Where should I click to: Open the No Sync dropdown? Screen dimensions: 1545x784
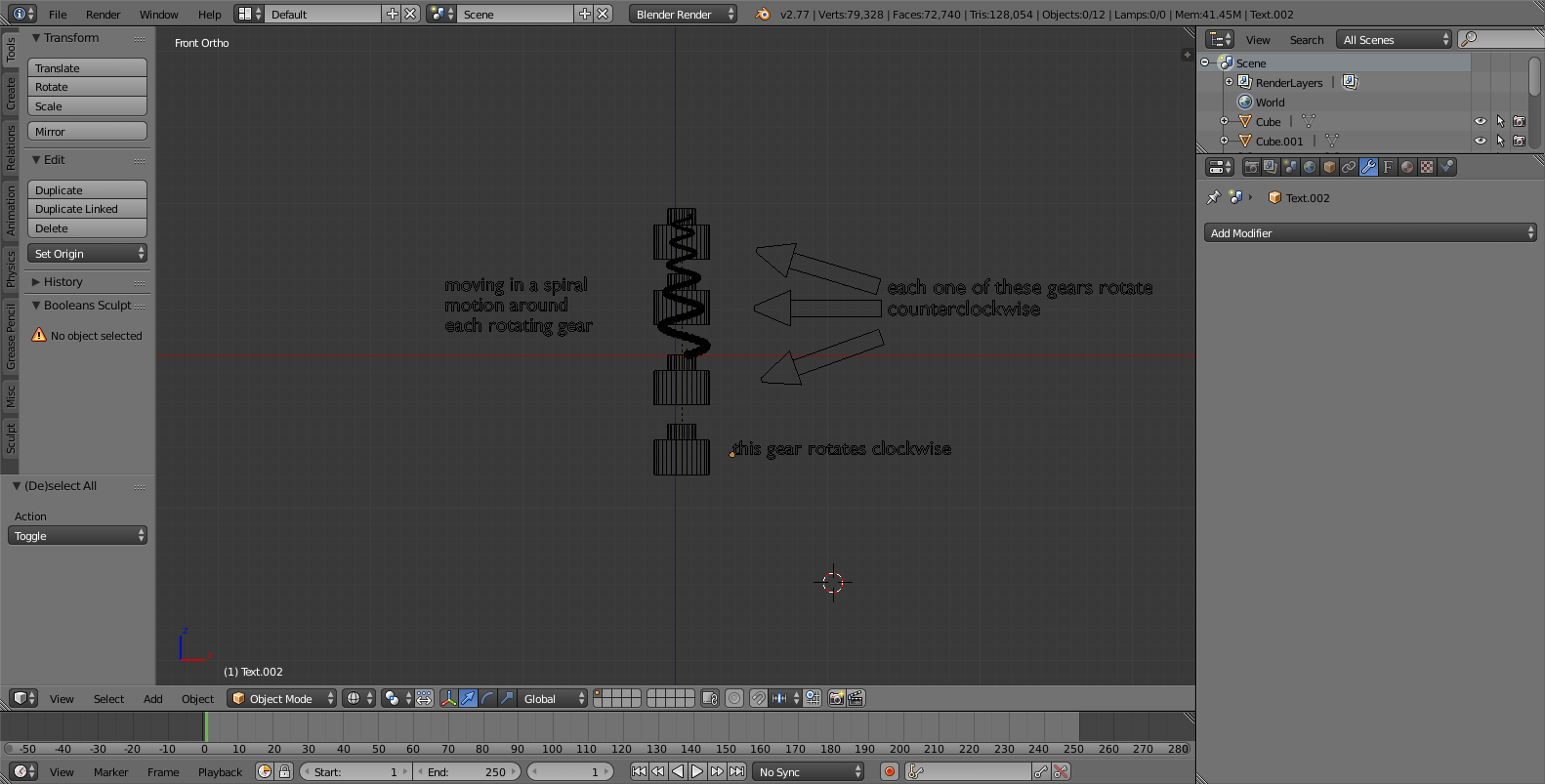[810, 771]
